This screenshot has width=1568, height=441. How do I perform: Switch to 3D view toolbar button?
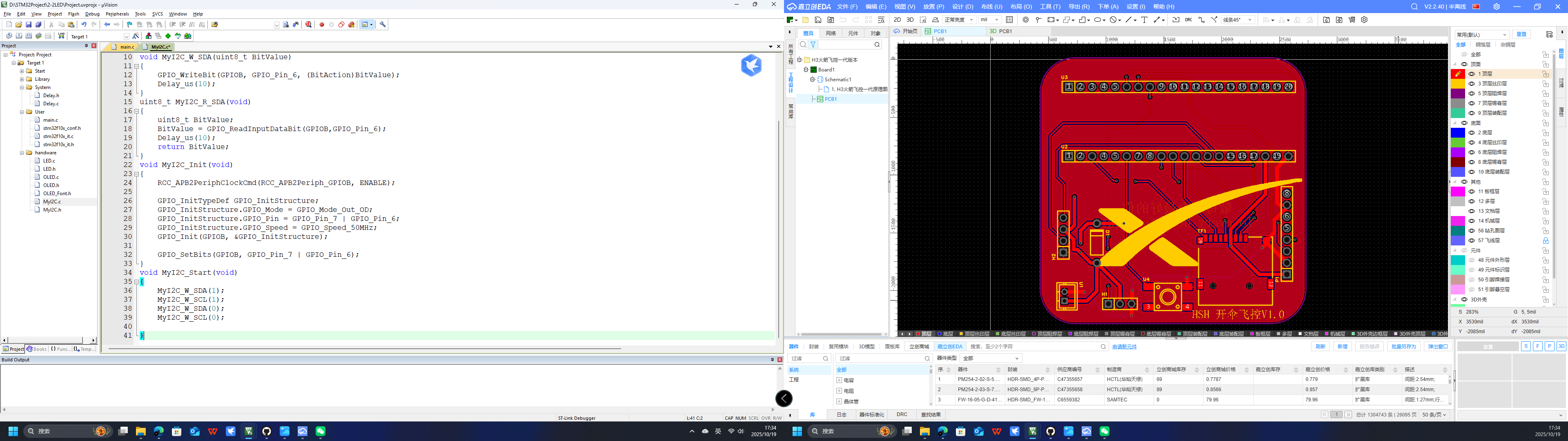pyautogui.click(x=910, y=20)
